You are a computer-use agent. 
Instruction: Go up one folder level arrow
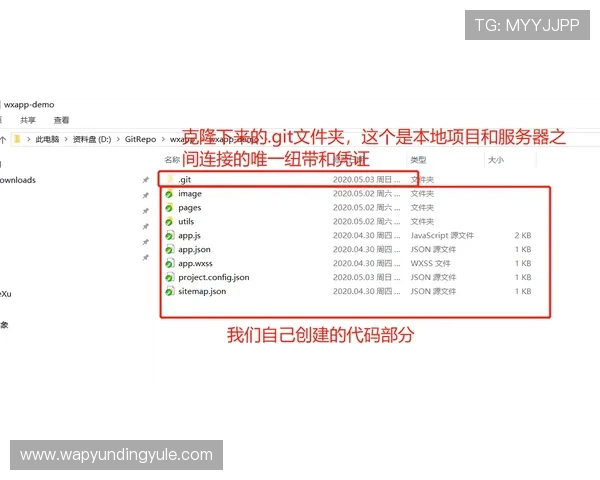3,140
